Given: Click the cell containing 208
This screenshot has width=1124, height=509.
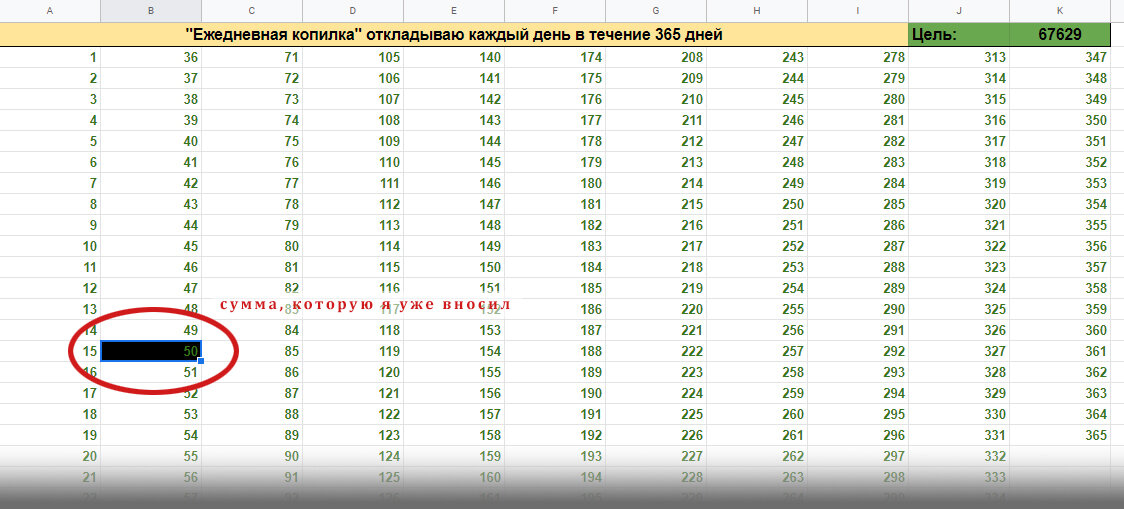Looking at the screenshot, I should (x=656, y=57).
